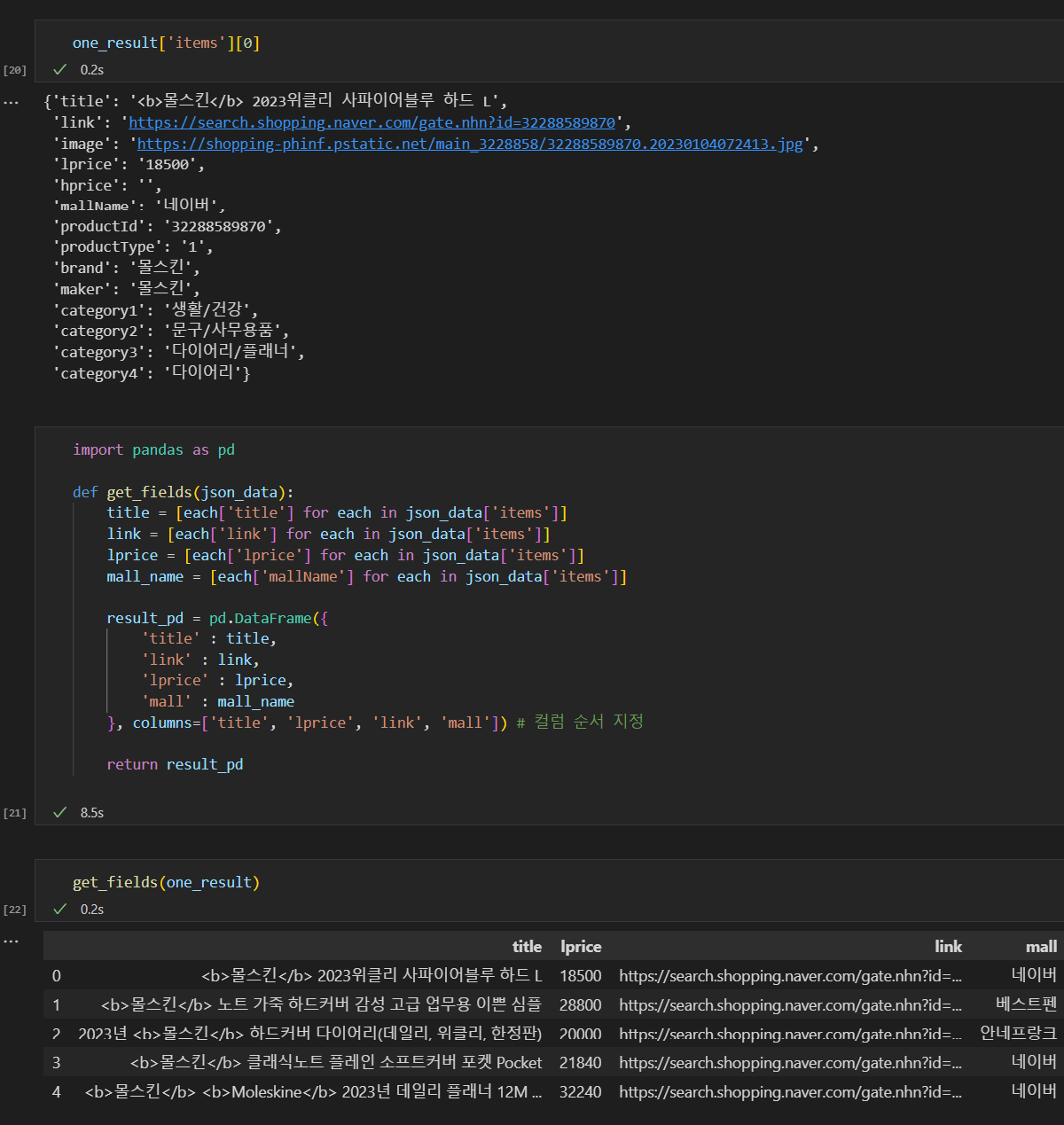Viewport: 1064px width, 1125px height.
Task: Click title cell containing '클래식노트 플레인 소프트커버'
Action: coord(336,1062)
